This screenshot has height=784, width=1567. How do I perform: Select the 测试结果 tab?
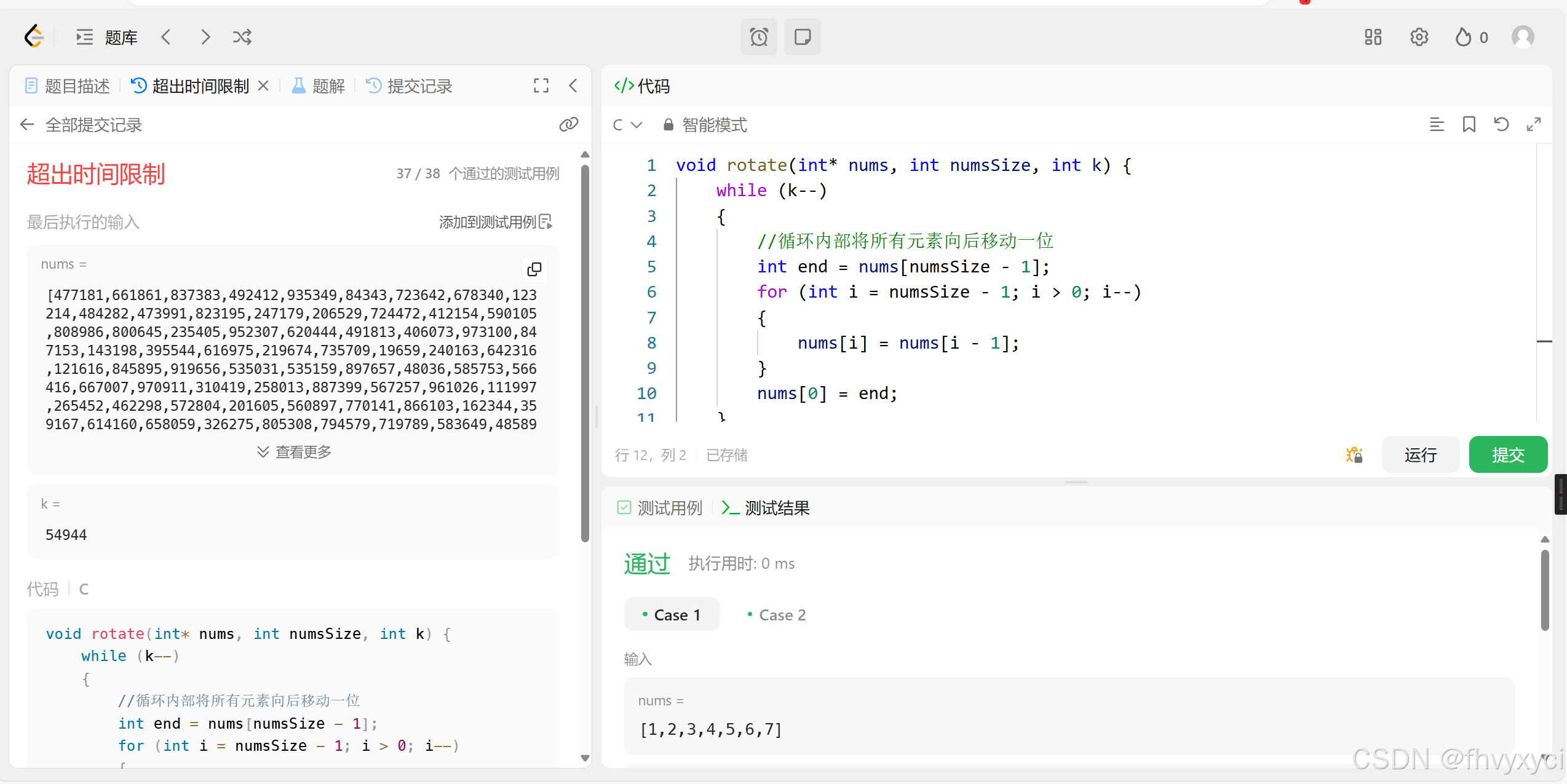[766, 508]
